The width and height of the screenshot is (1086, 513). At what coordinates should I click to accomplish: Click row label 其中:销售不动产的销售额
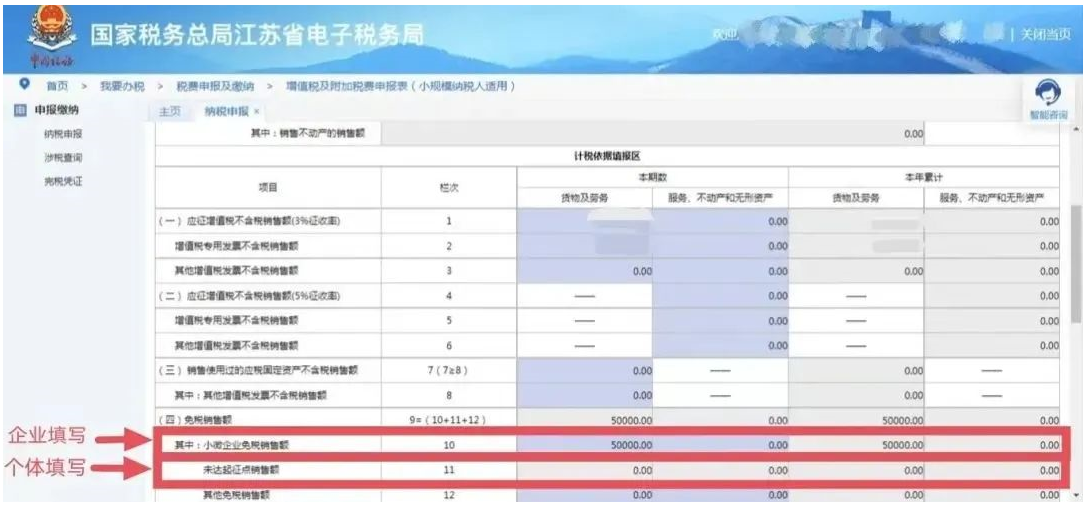[308, 134]
